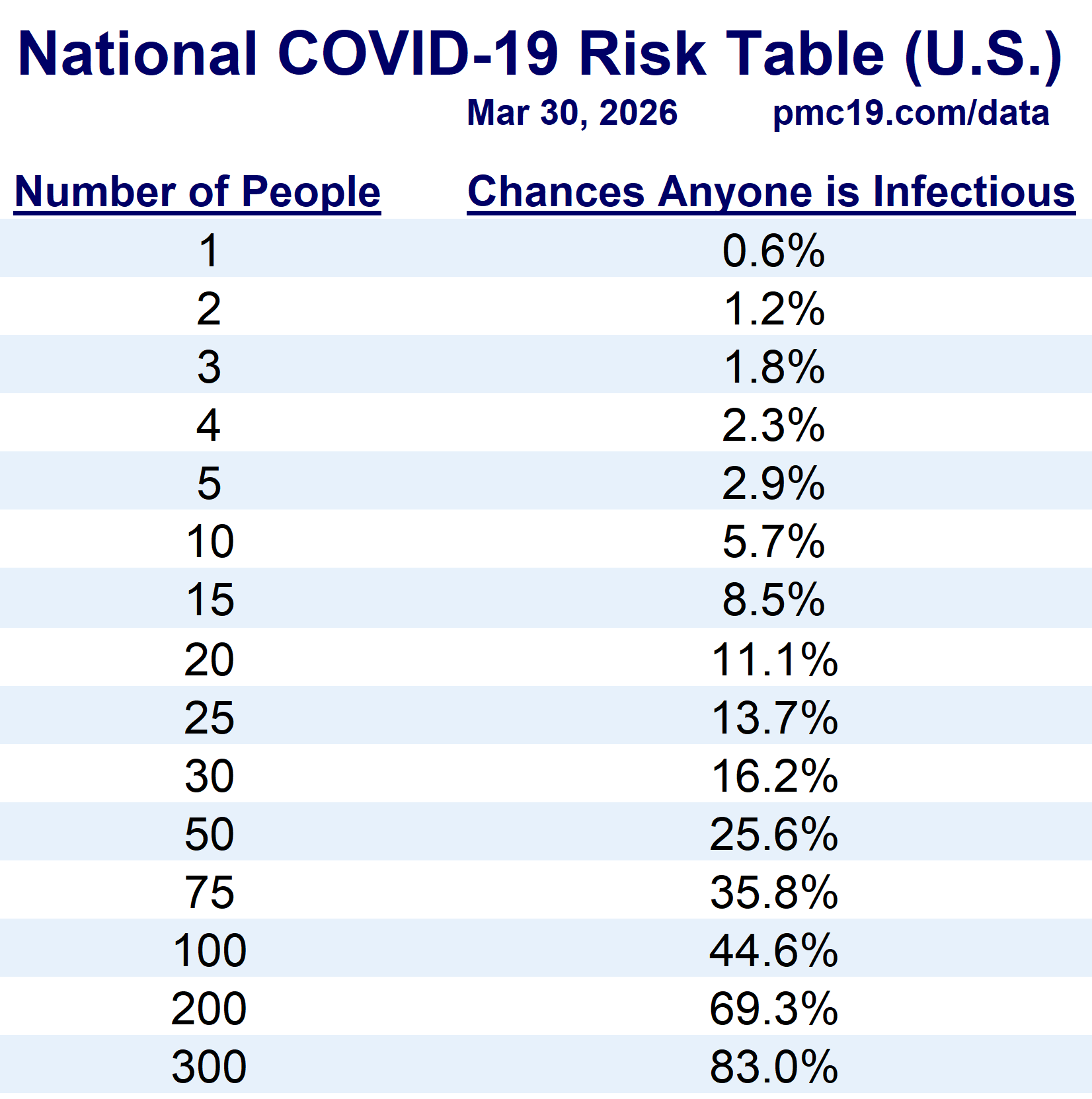Select the number 25 in people column
This screenshot has height=1099, width=1092.
tap(209, 718)
